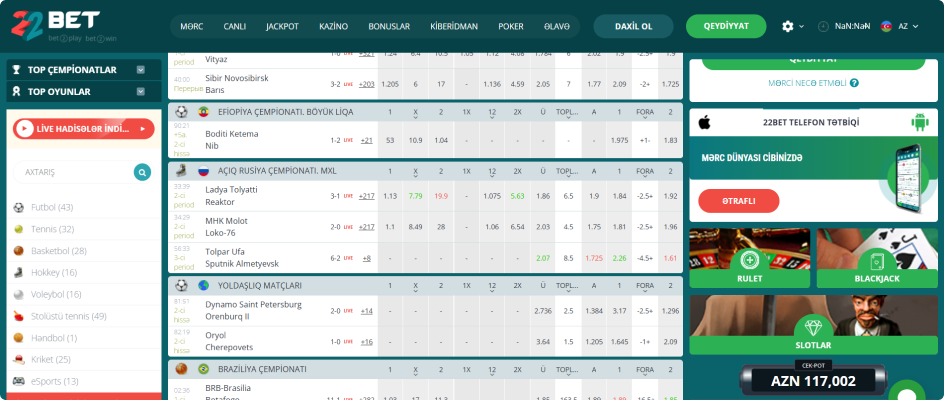Viewport: 944px width, 400px height.
Task: Open the Bonuslar menu item
Action: click(x=389, y=27)
